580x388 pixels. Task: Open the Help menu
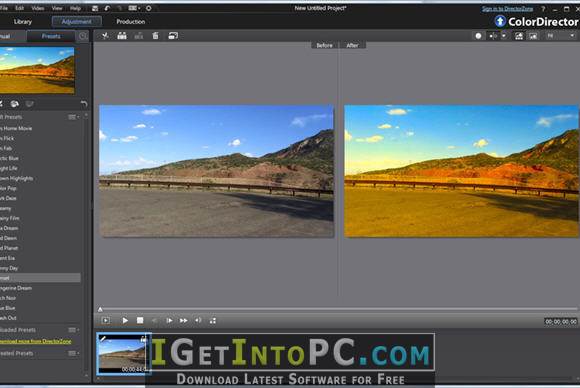(x=75, y=8)
